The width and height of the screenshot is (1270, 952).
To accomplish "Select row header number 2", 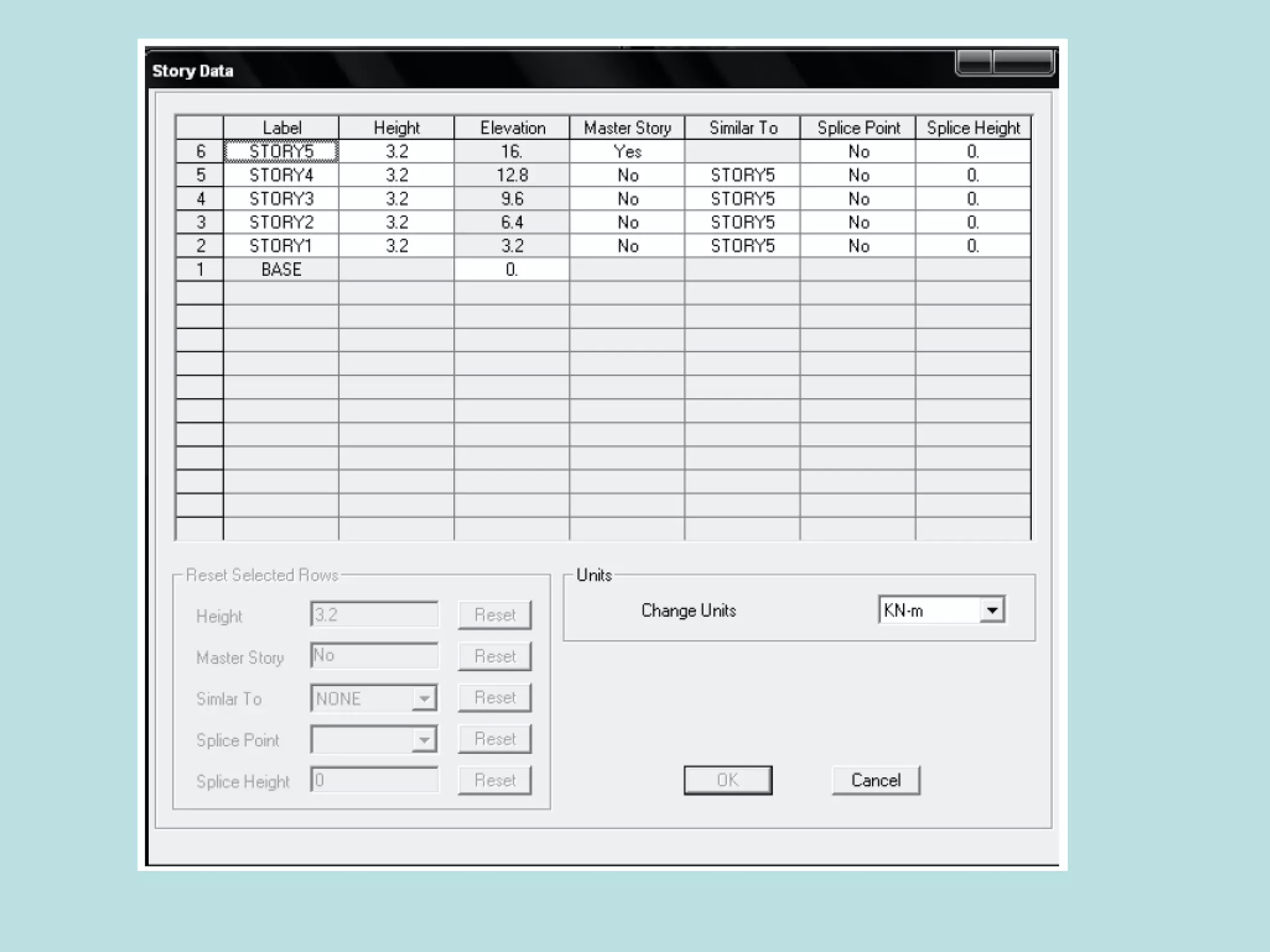I will coord(200,246).
